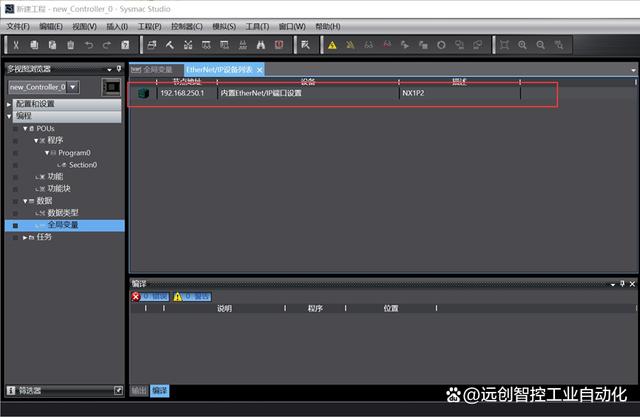Screen dimensions: 640x417
Task: Select 功能块 in the tree
Action: pyautogui.click(x=59, y=189)
